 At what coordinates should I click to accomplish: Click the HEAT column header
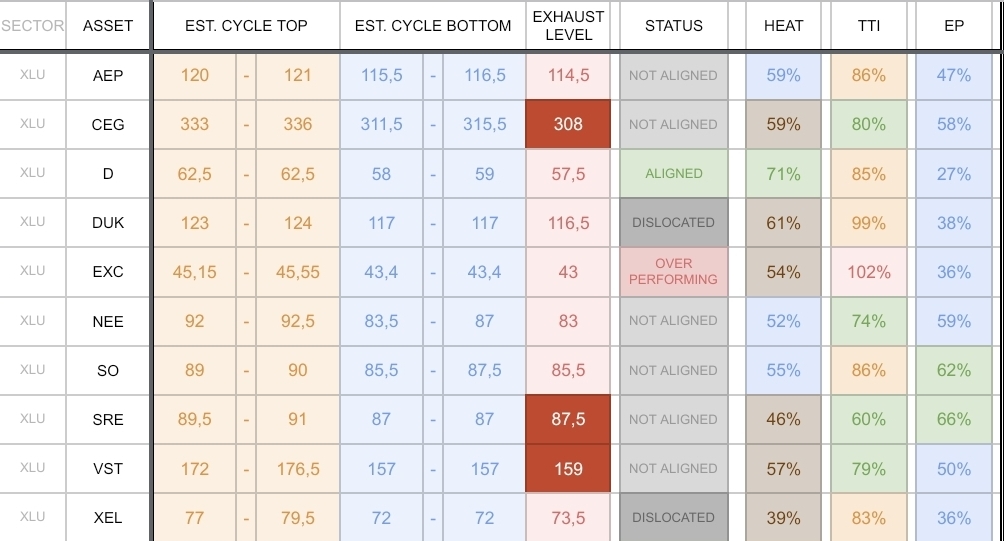pos(783,26)
